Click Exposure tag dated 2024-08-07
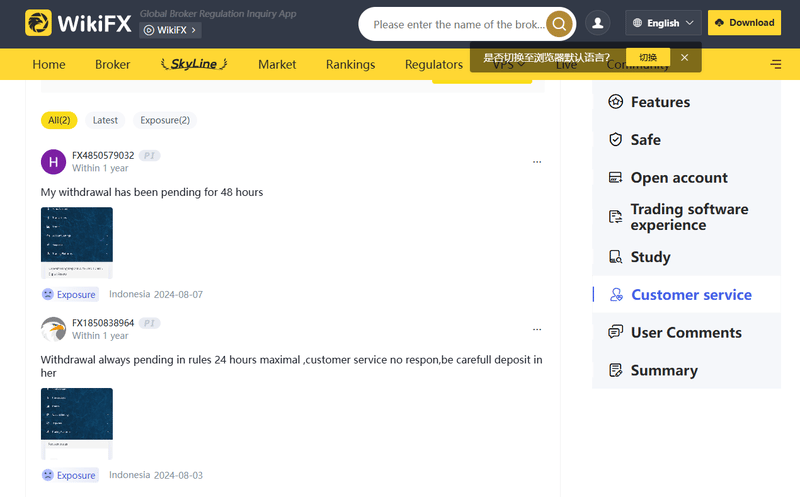Image resolution: width=800 pixels, height=497 pixels. tap(70, 294)
